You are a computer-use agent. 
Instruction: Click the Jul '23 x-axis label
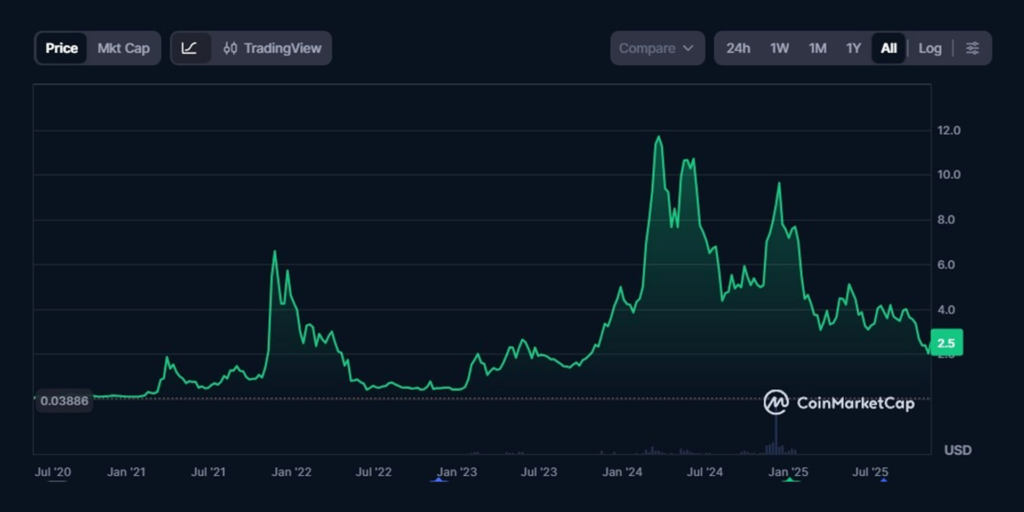point(539,472)
